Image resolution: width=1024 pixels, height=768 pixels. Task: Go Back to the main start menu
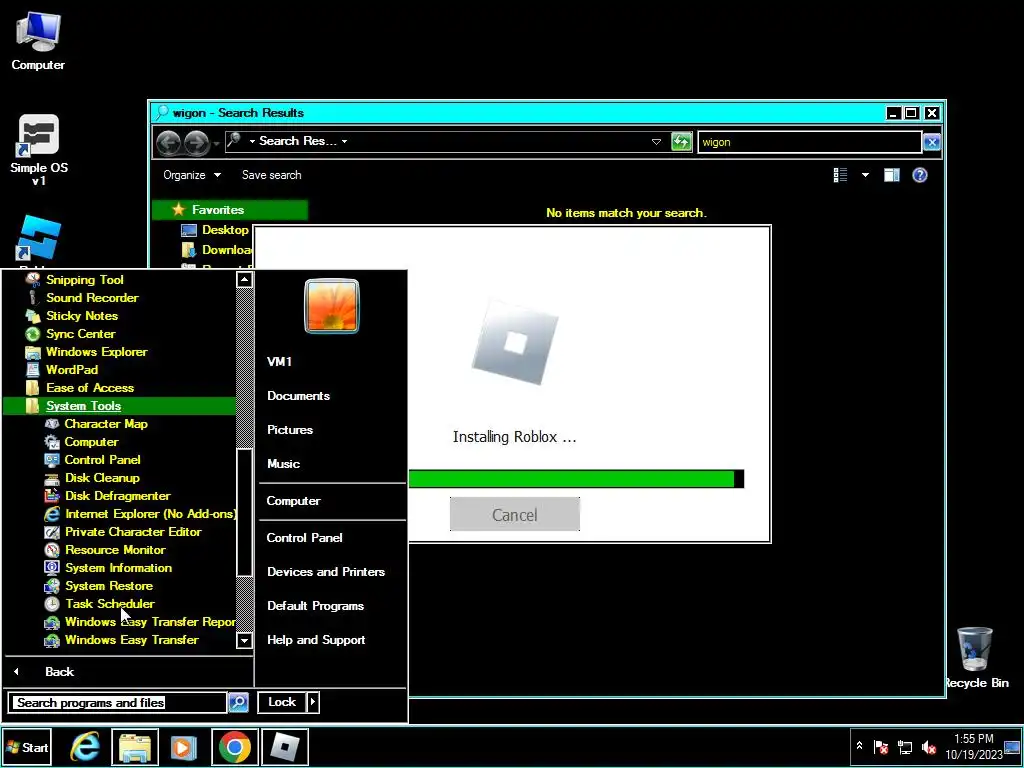[x=59, y=671]
